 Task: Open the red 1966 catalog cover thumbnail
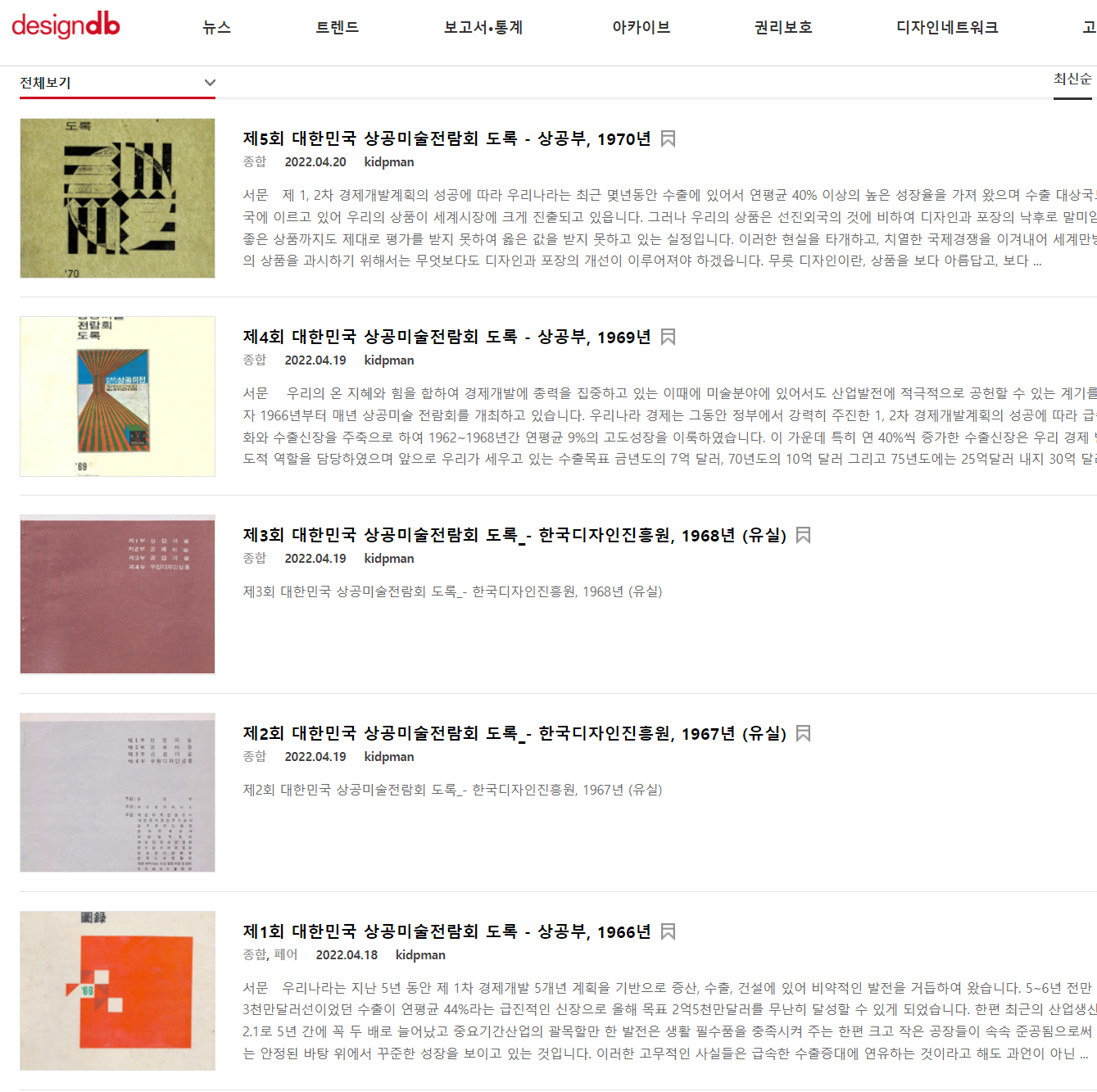click(117, 990)
